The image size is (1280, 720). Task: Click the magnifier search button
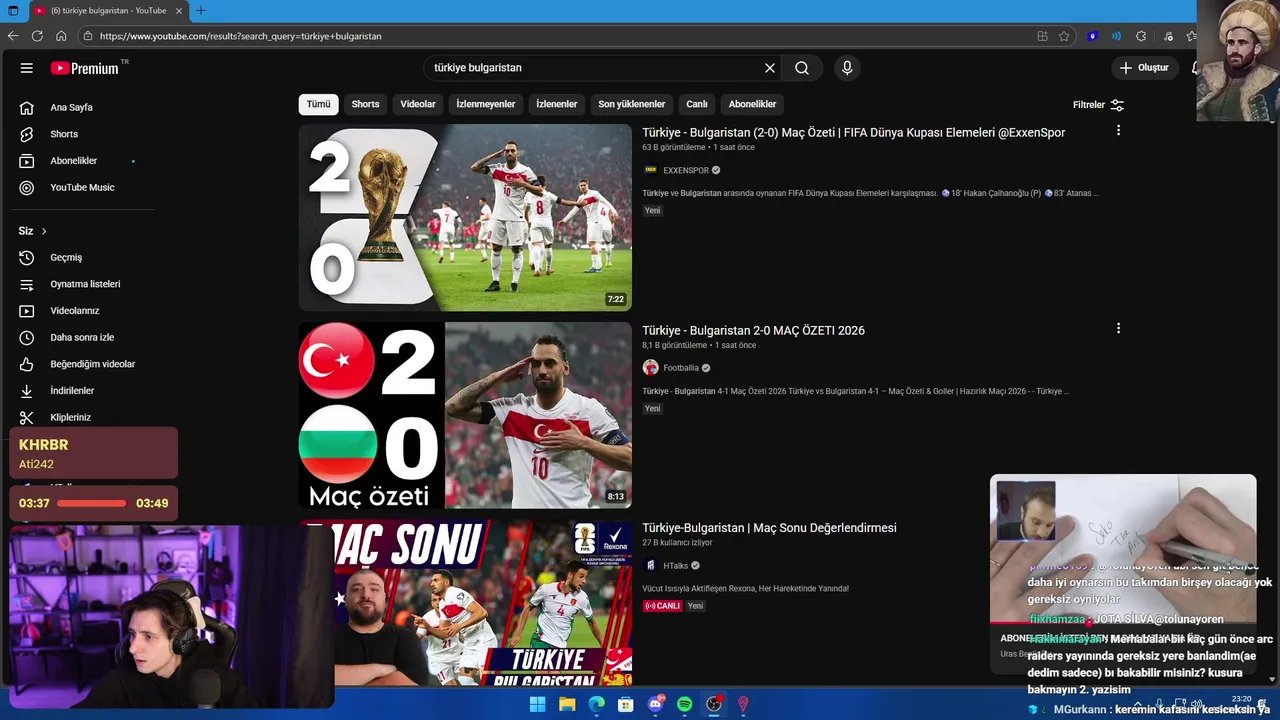click(x=802, y=68)
